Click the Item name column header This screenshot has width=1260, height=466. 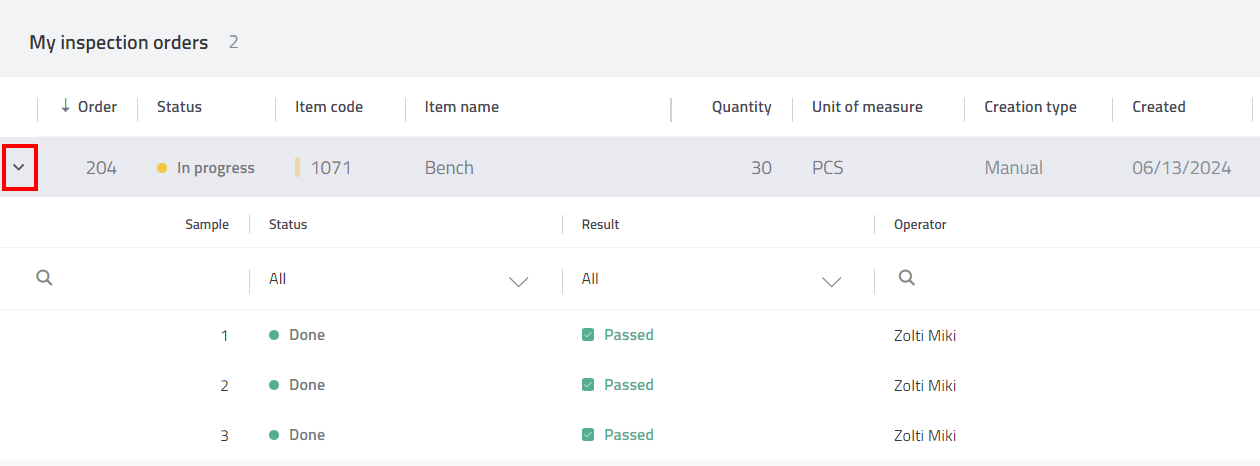click(461, 107)
